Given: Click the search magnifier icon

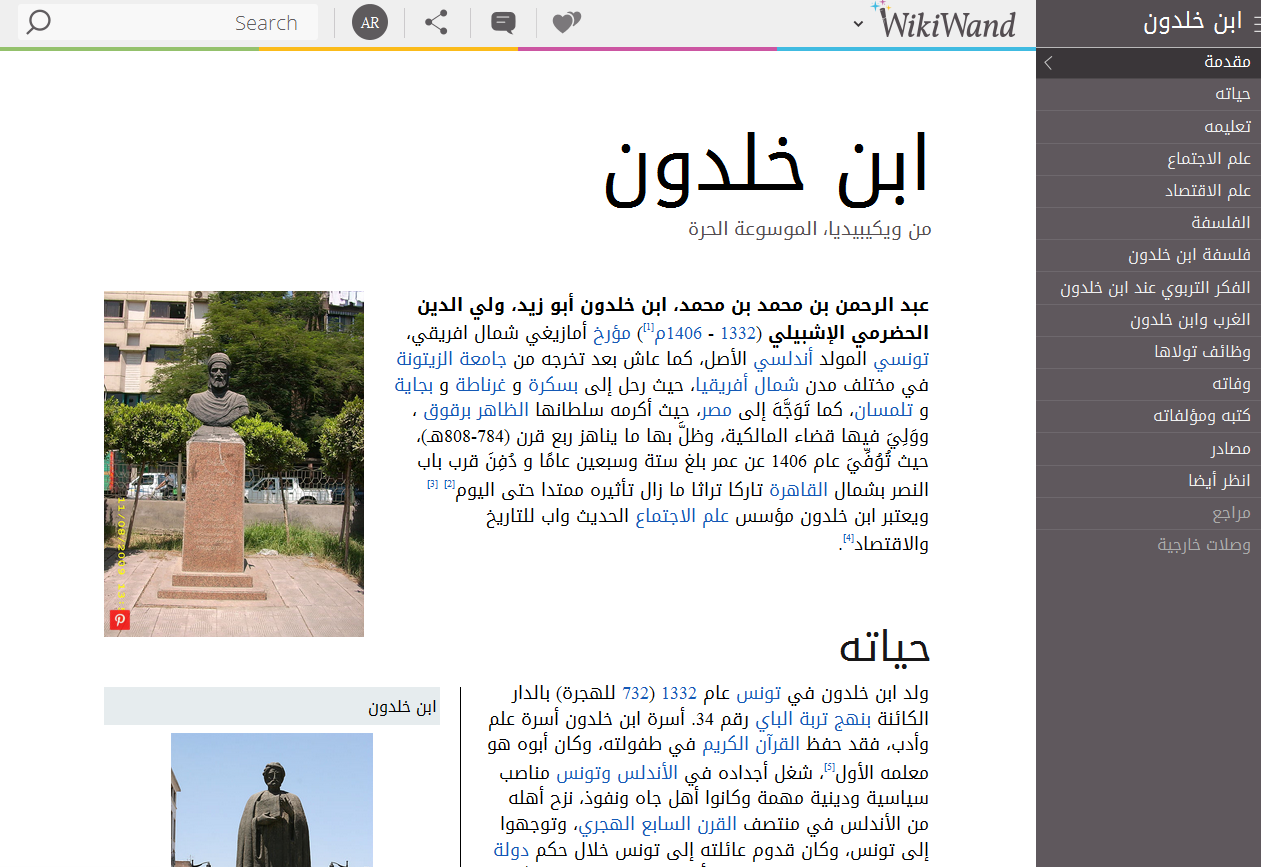Looking at the screenshot, I should click(x=38, y=23).
